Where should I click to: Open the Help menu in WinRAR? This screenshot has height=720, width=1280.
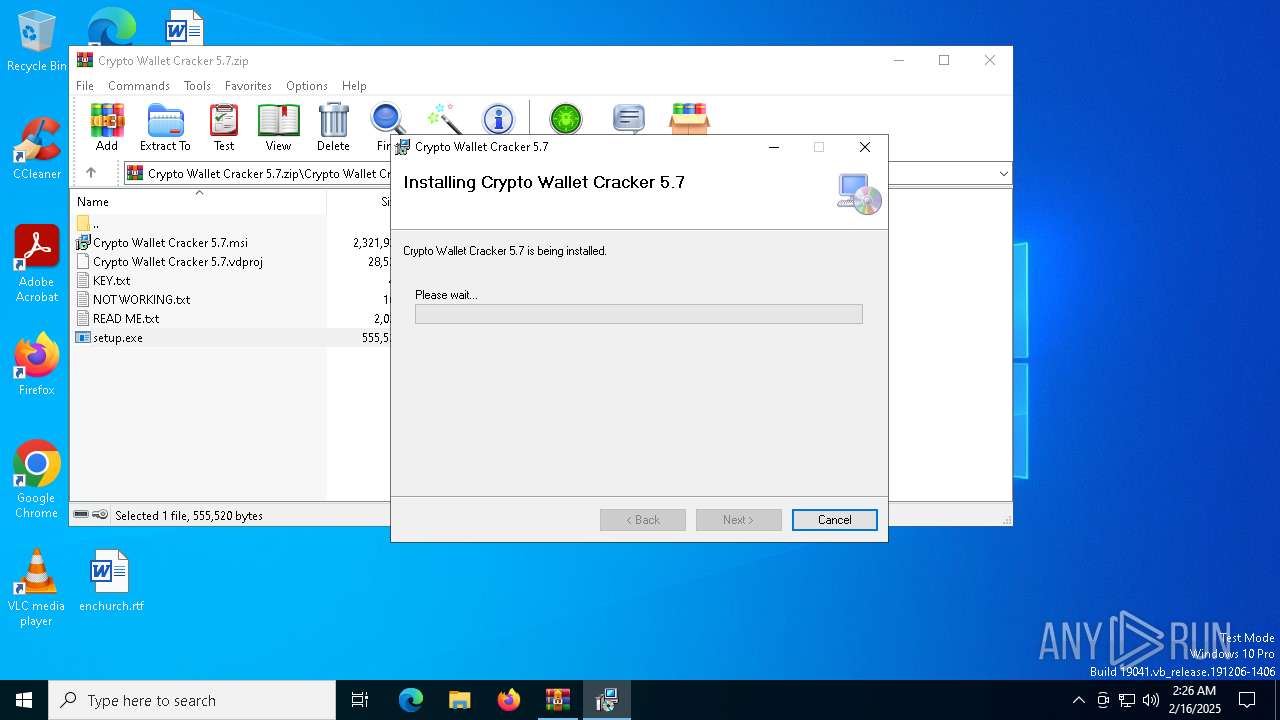click(354, 86)
